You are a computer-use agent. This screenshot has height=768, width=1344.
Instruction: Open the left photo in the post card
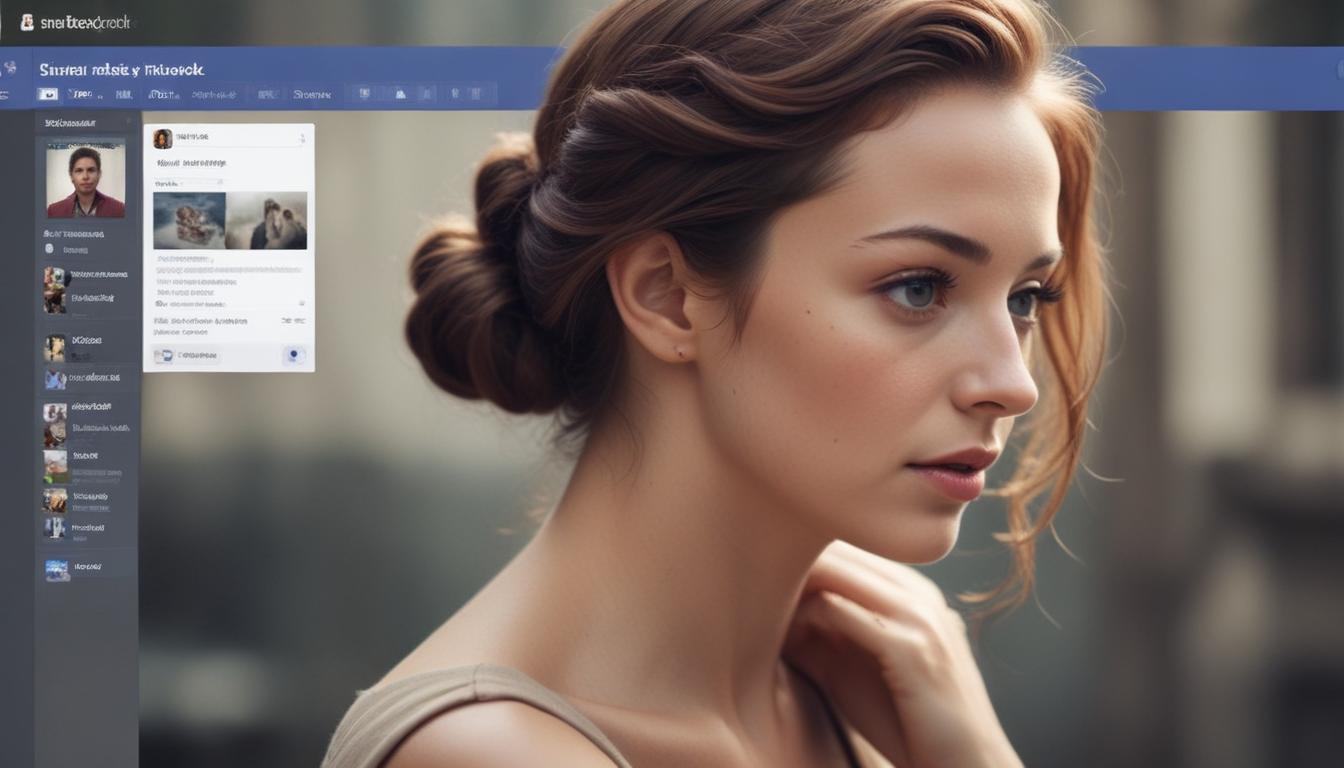click(x=189, y=220)
